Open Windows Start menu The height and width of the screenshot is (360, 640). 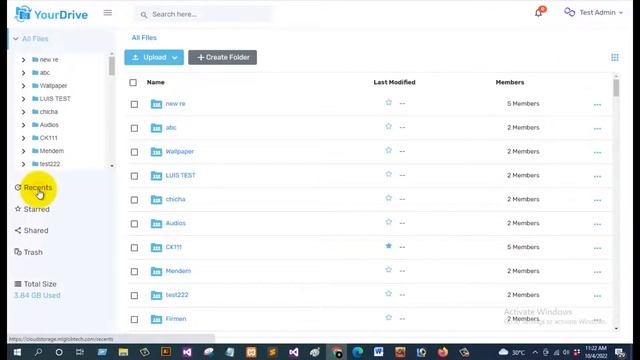click(17, 352)
